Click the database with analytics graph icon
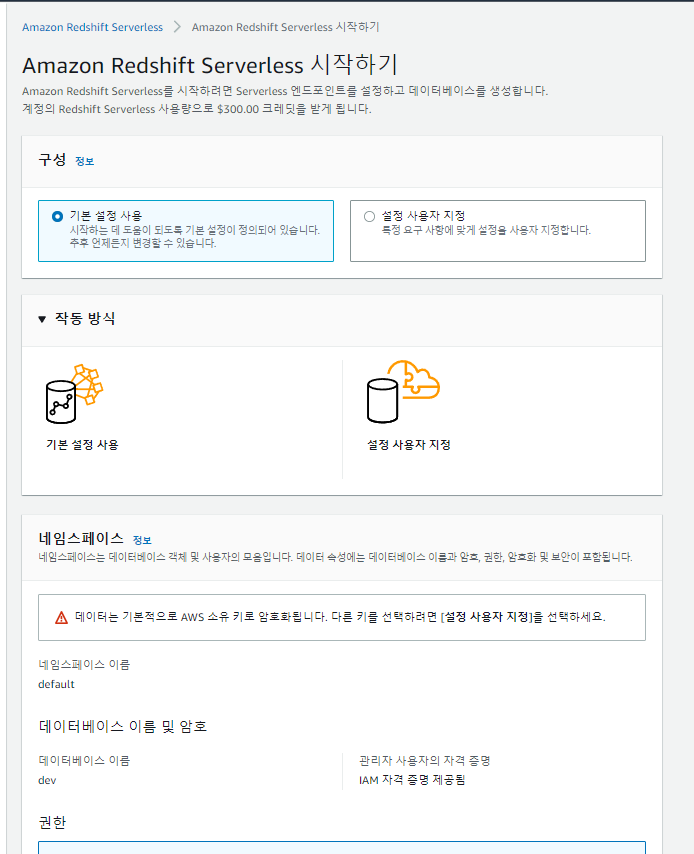 [74, 394]
